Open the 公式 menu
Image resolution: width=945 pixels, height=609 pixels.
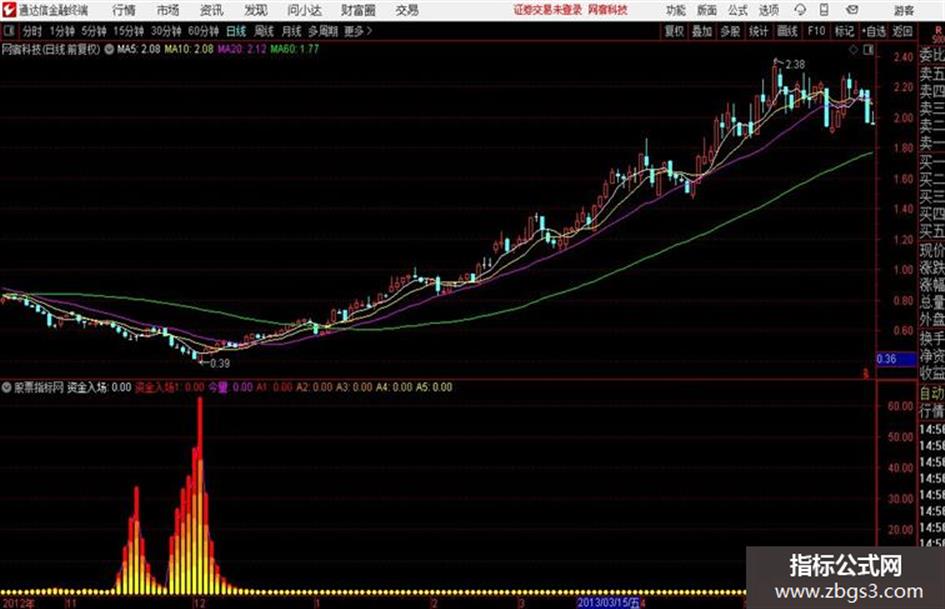tap(738, 10)
